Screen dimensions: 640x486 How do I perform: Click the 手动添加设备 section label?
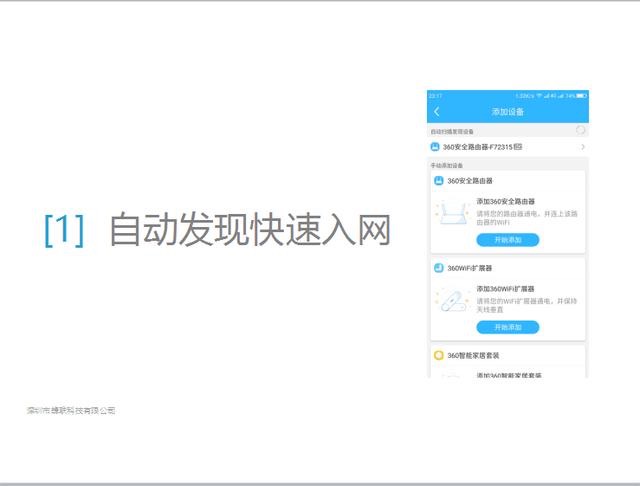point(447,165)
